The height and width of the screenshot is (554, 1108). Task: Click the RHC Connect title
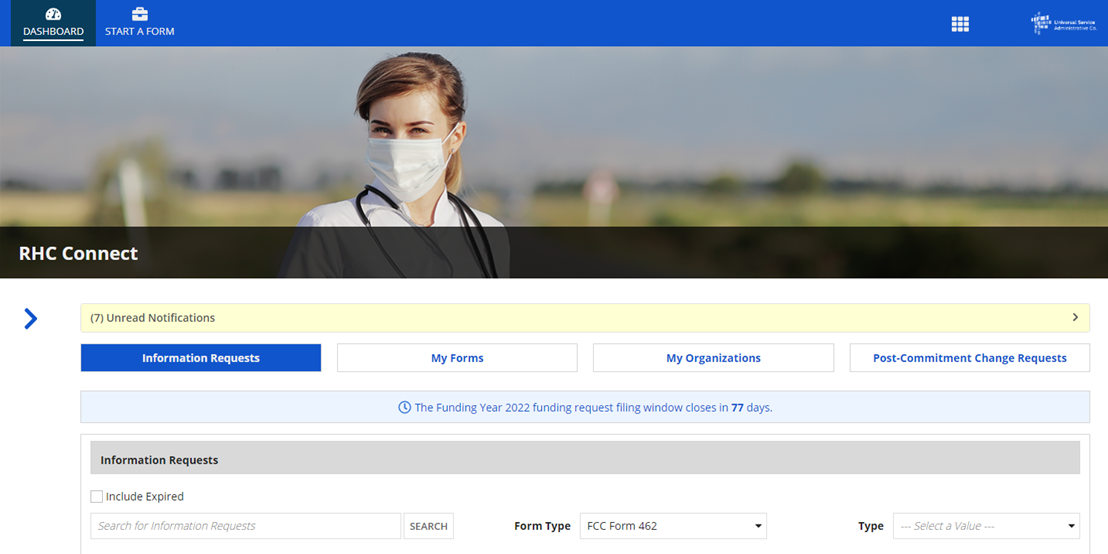coord(78,254)
